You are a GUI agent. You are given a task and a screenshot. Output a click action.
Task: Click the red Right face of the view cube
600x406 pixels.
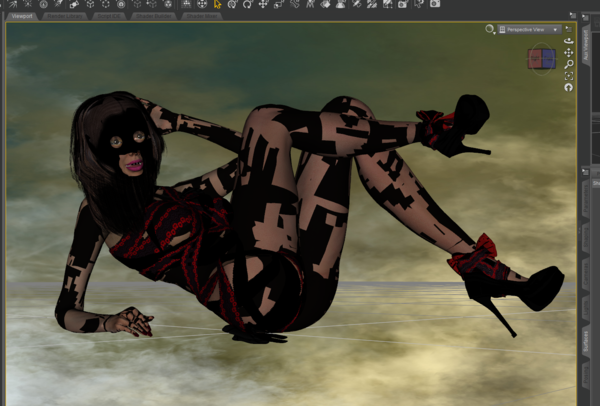(x=535, y=59)
